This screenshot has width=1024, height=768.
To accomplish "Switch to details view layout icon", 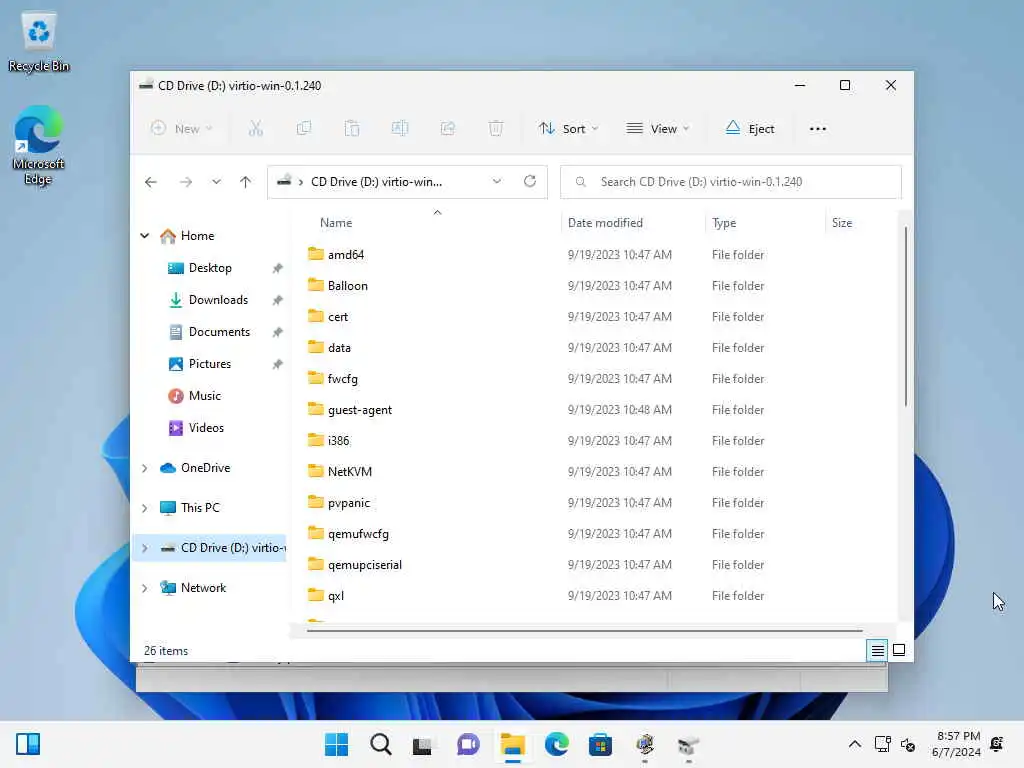I will pos(877,650).
